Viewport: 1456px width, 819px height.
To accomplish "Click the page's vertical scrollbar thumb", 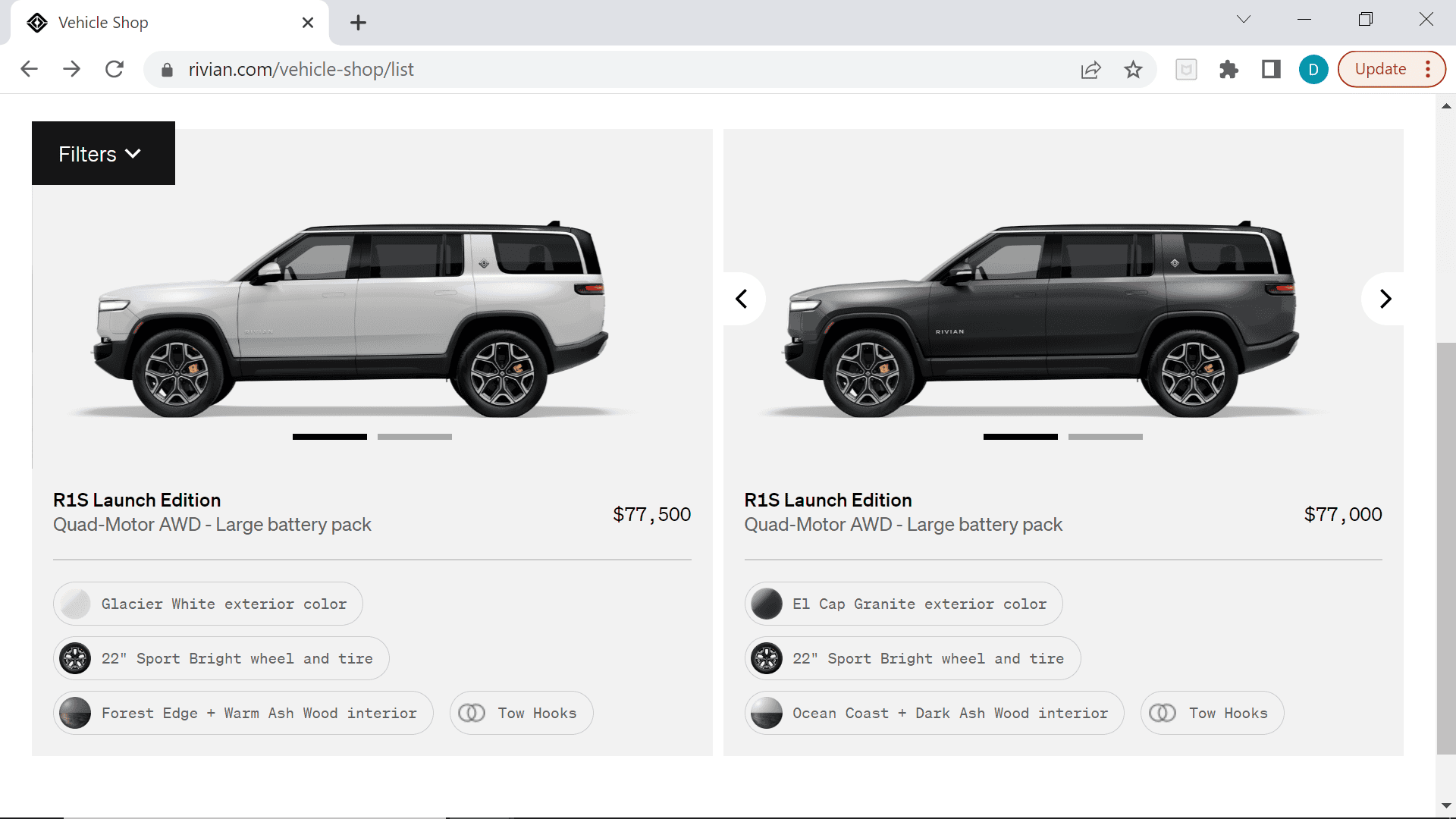I will pos(1446,548).
